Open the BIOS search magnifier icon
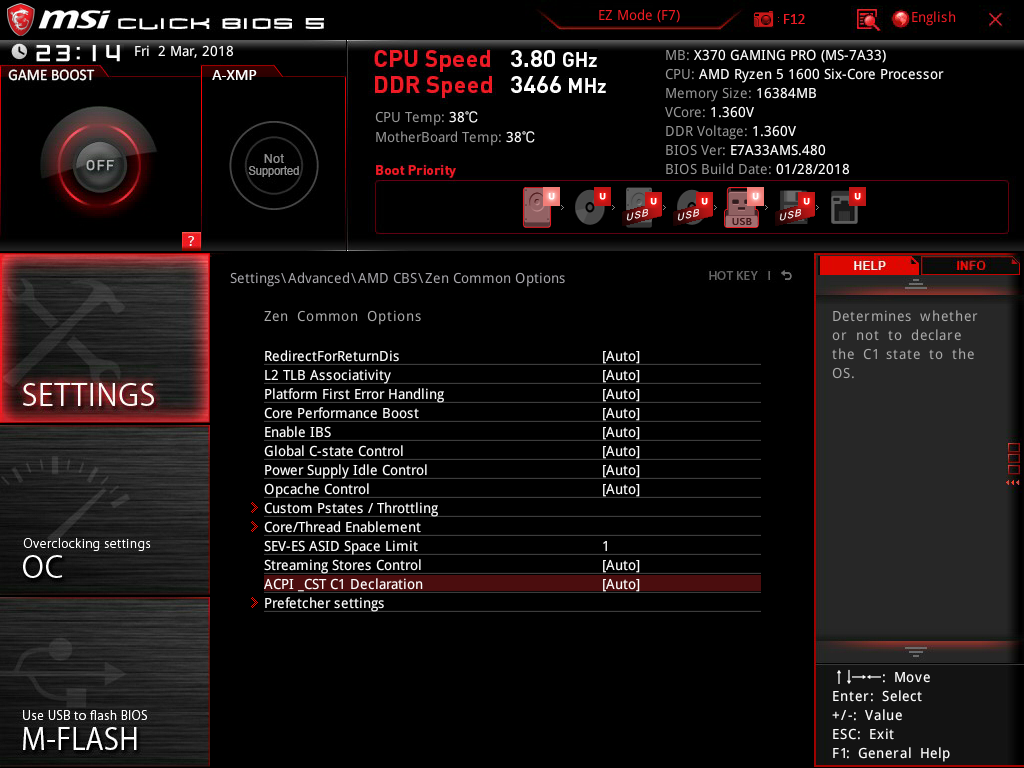The image size is (1024, 768). (867, 20)
